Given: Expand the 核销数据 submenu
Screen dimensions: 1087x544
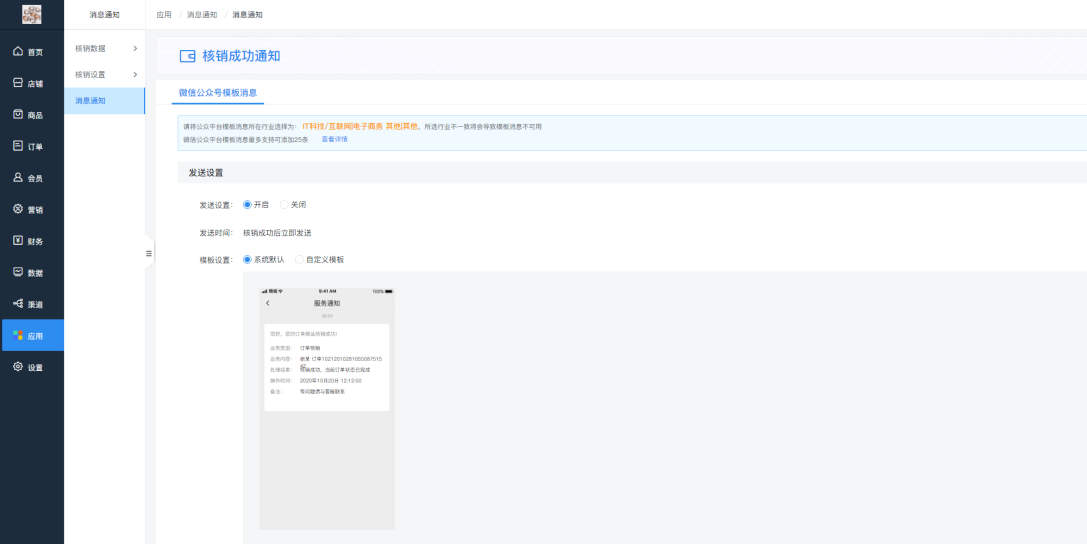Looking at the screenshot, I should [104, 48].
